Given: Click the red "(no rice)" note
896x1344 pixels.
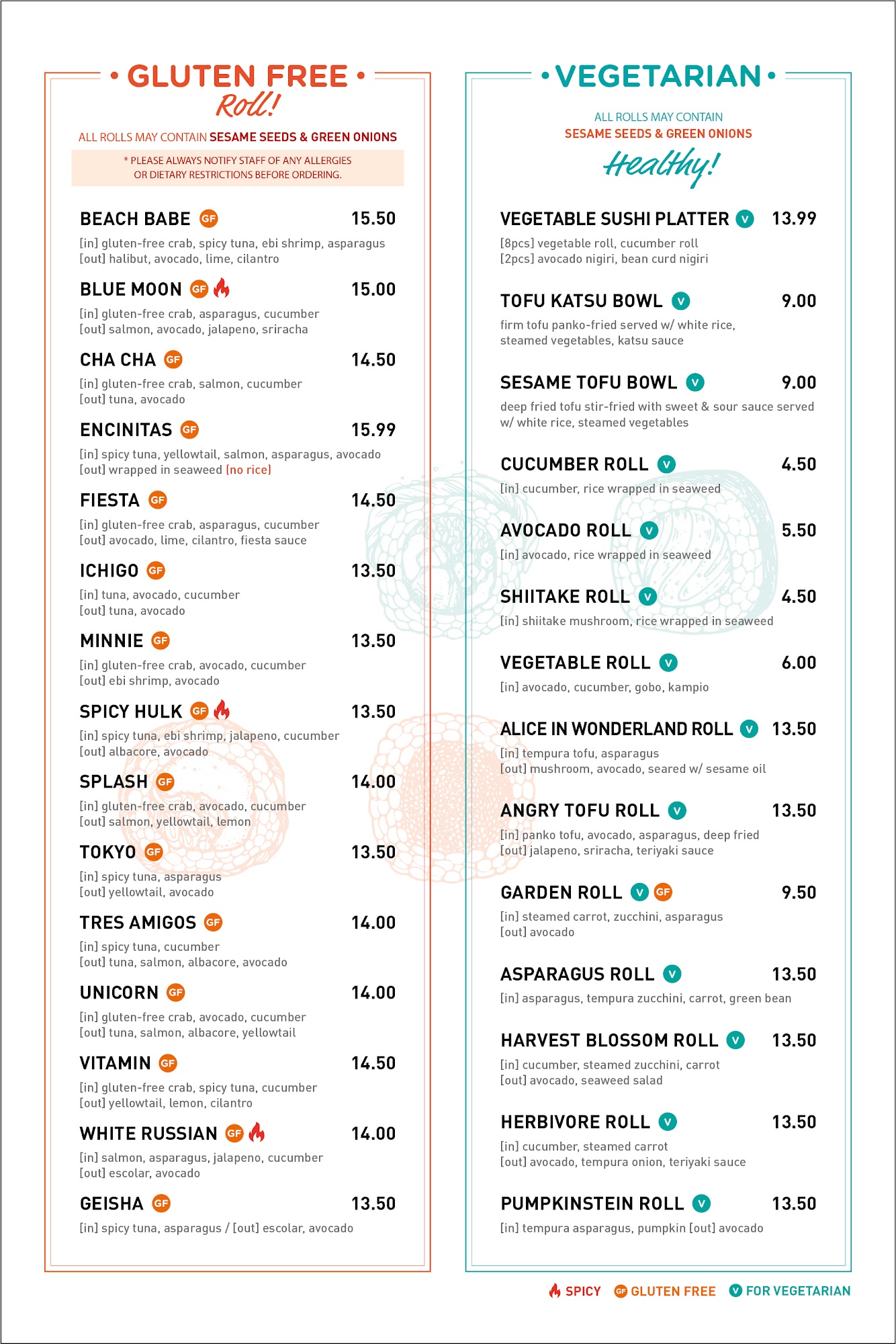Looking at the screenshot, I should click(x=249, y=470).
